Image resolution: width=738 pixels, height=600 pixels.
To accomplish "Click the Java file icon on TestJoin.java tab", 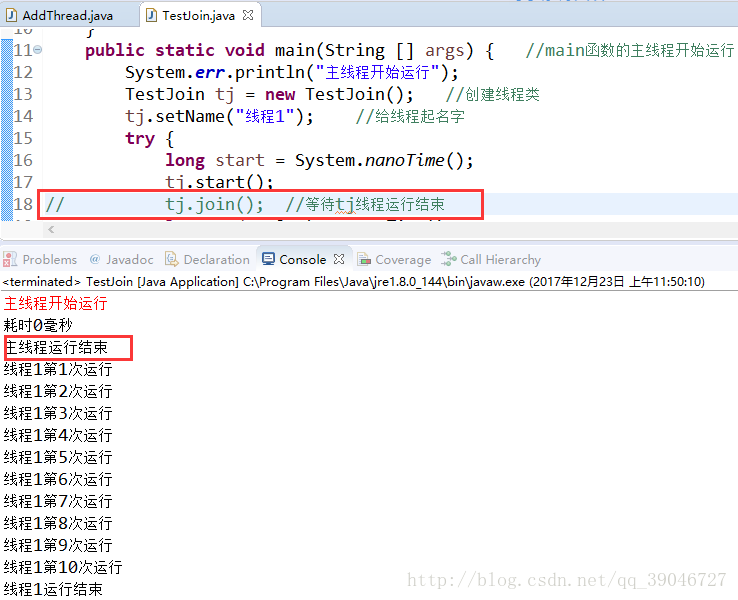I will click(151, 16).
